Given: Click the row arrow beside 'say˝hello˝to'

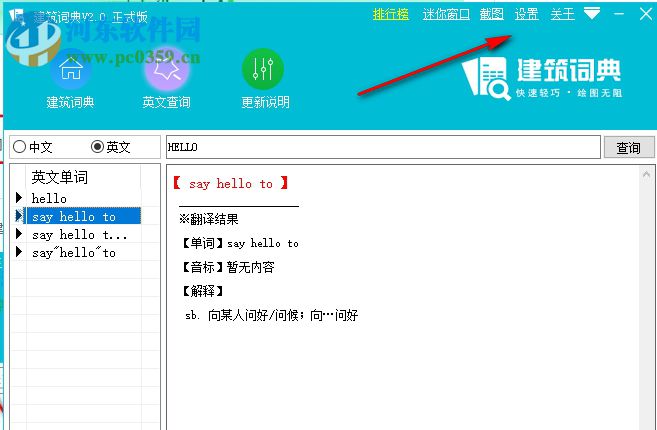Looking at the screenshot, I should pyautogui.click(x=18, y=252).
